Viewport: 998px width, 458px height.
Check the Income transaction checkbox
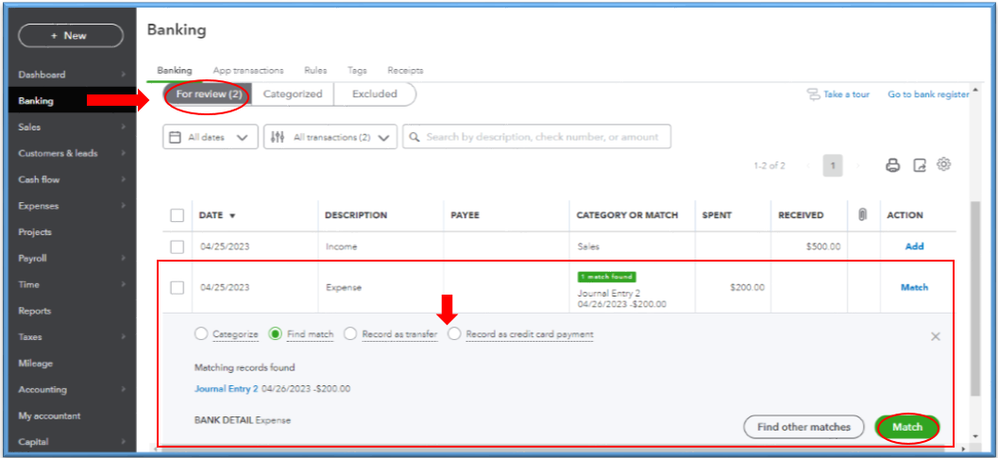tap(177, 247)
